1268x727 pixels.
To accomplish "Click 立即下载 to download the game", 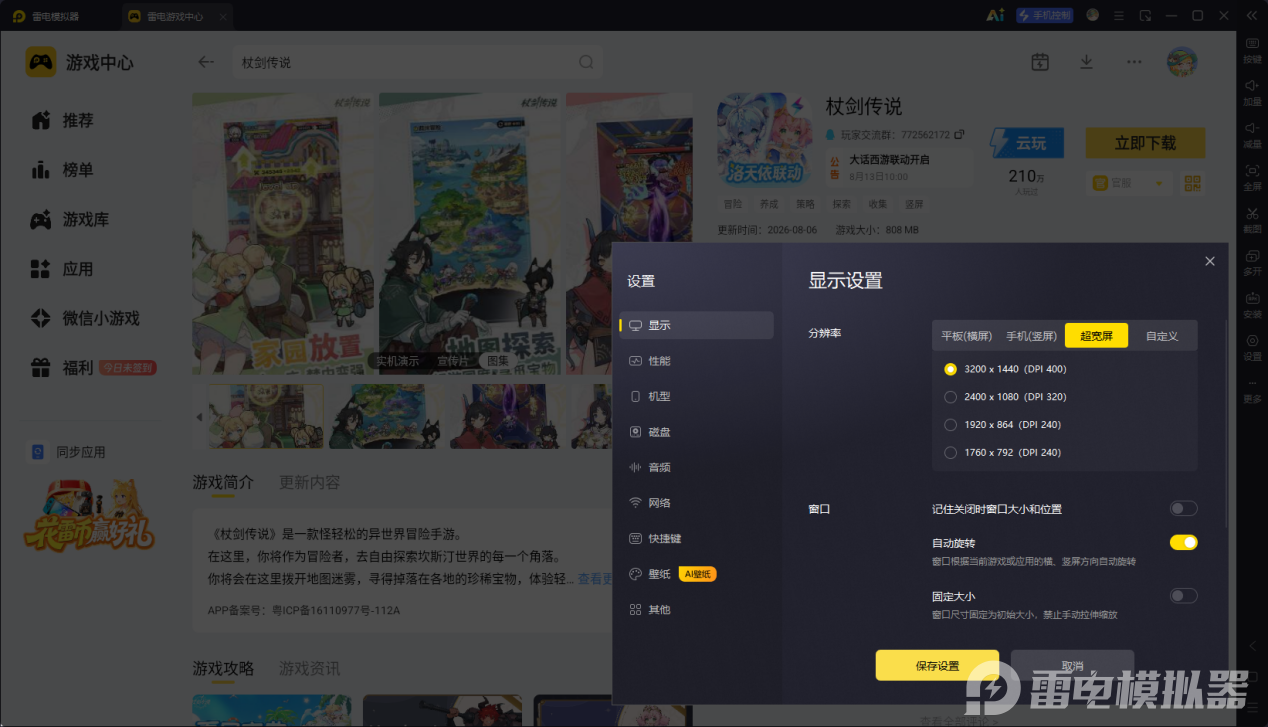I will 1145,143.
